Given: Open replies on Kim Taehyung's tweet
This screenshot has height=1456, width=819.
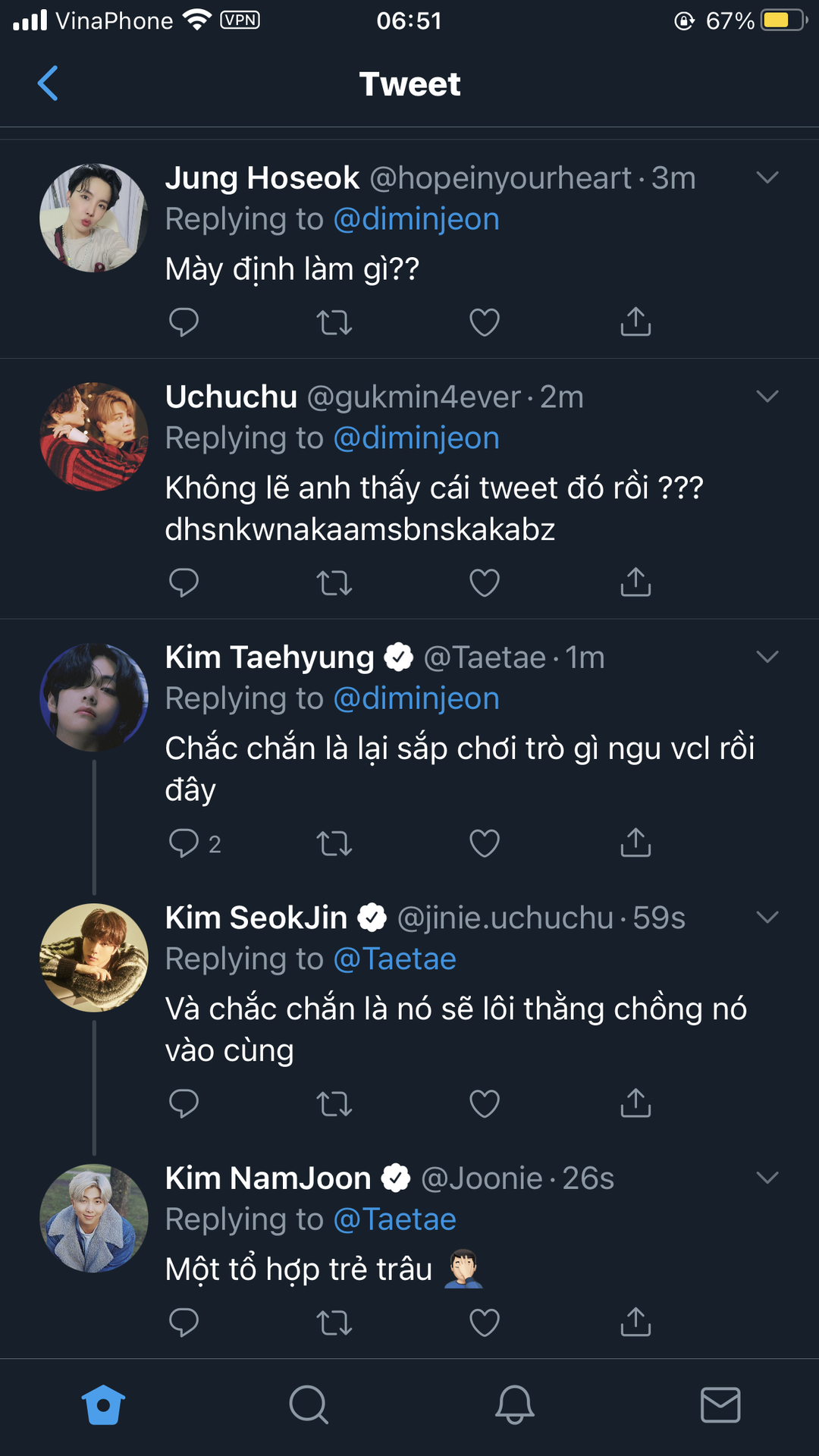Looking at the screenshot, I should coord(184,843).
